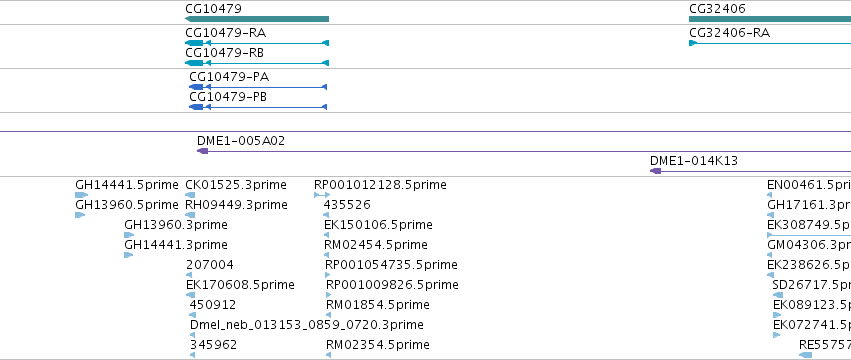Select the GM04306 feature label

[809, 245]
